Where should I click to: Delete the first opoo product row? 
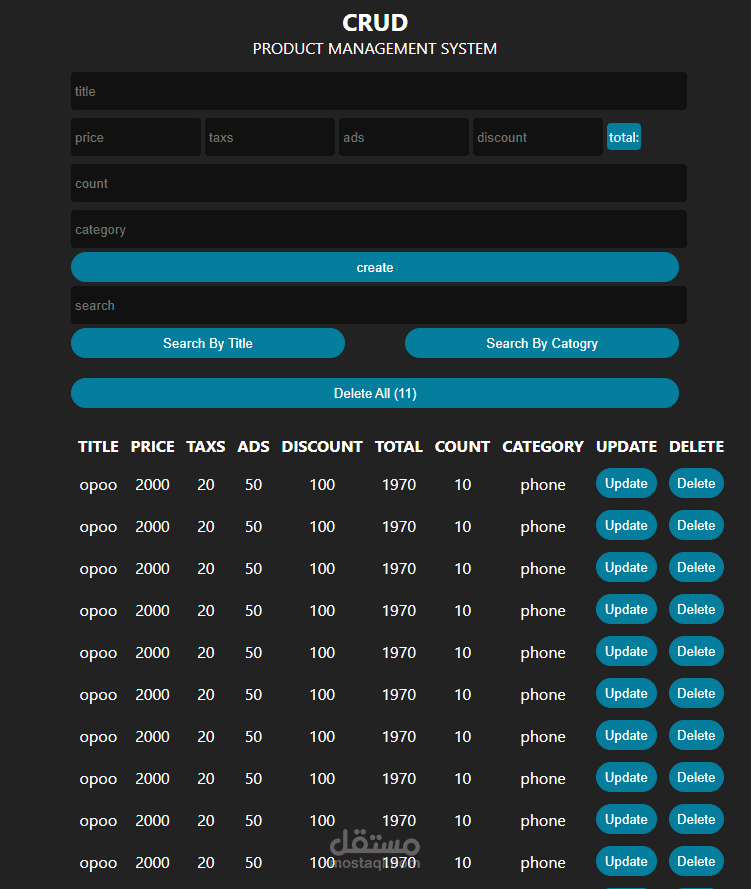pos(697,483)
